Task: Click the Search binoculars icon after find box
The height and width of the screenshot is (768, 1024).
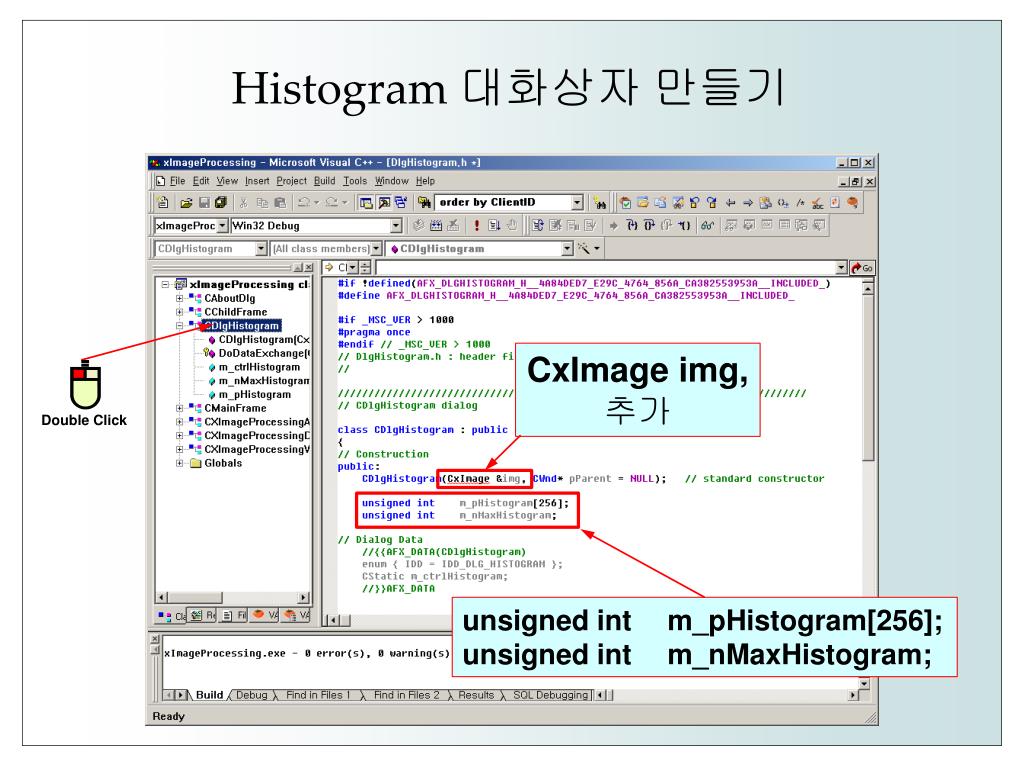Action: click(x=600, y=203)
